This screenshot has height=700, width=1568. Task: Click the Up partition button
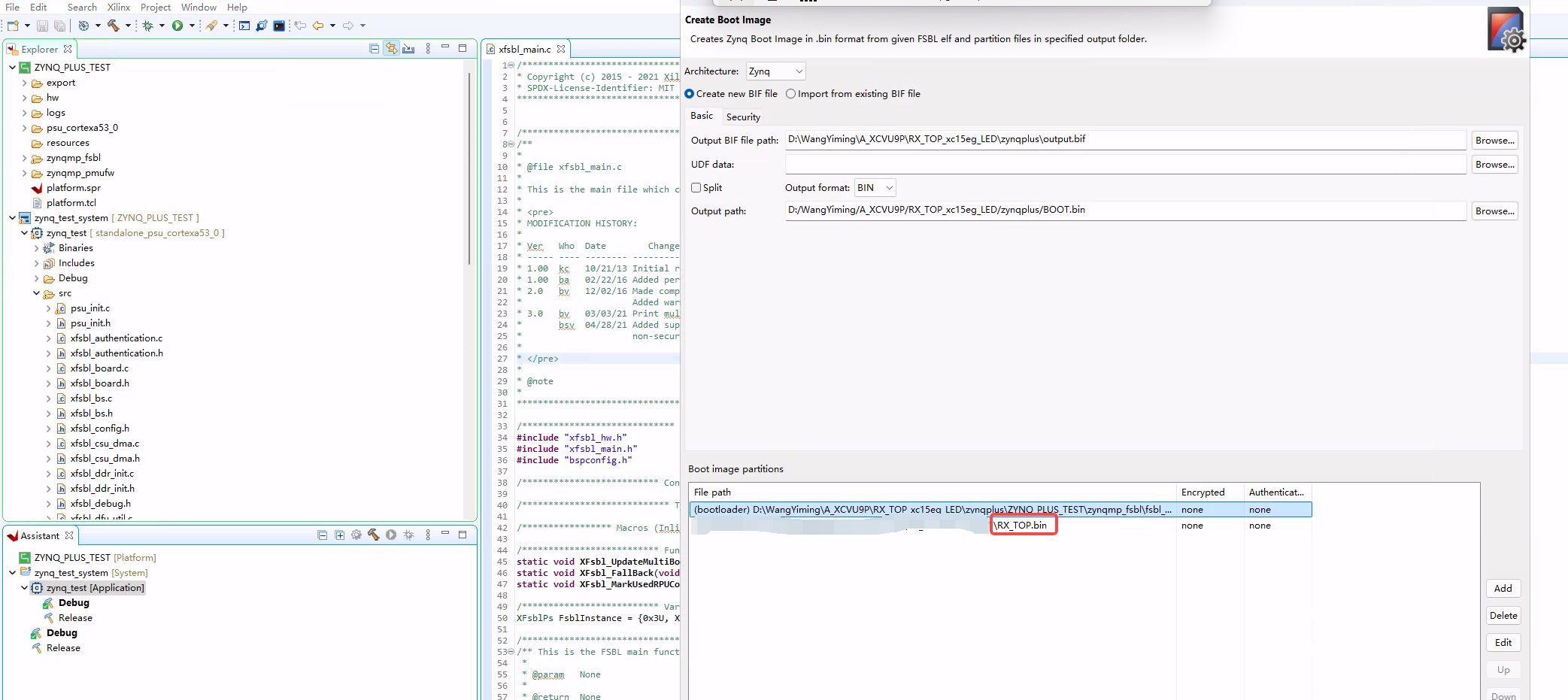coord(1503,670)
